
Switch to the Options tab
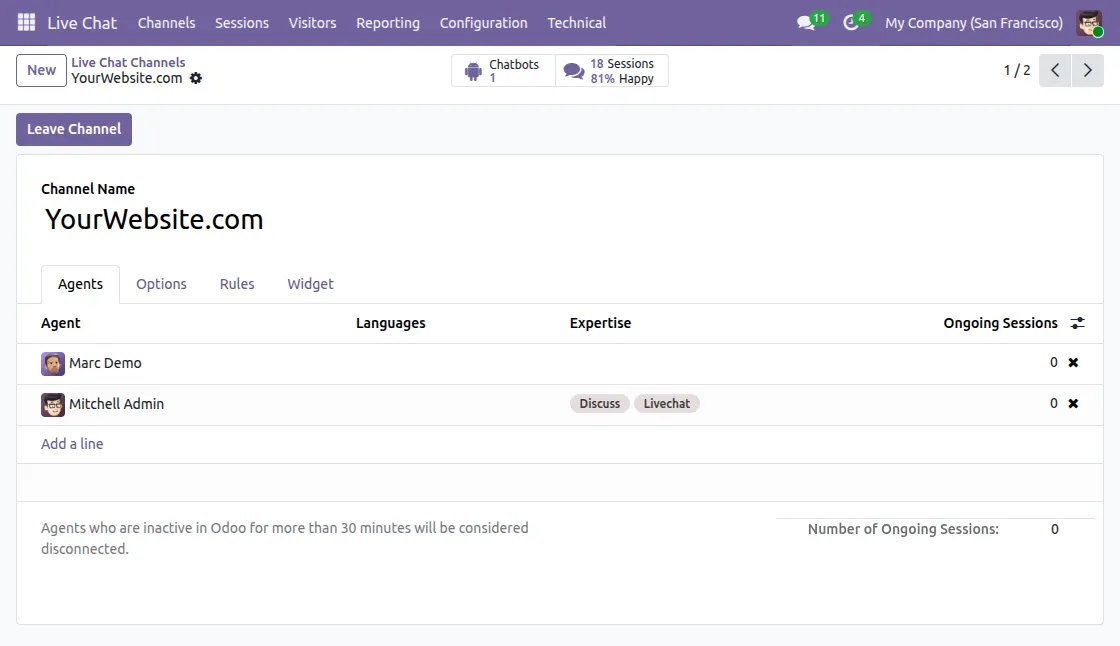[x=161, y=284]
